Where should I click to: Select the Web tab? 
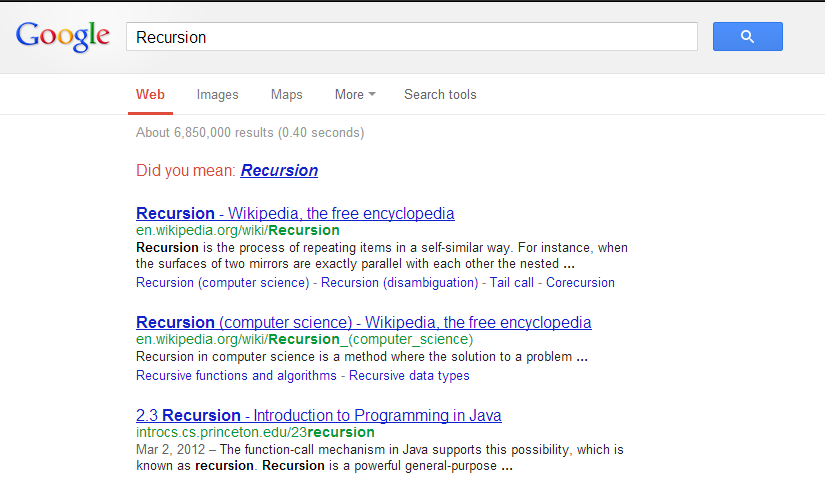click(150, 94)
